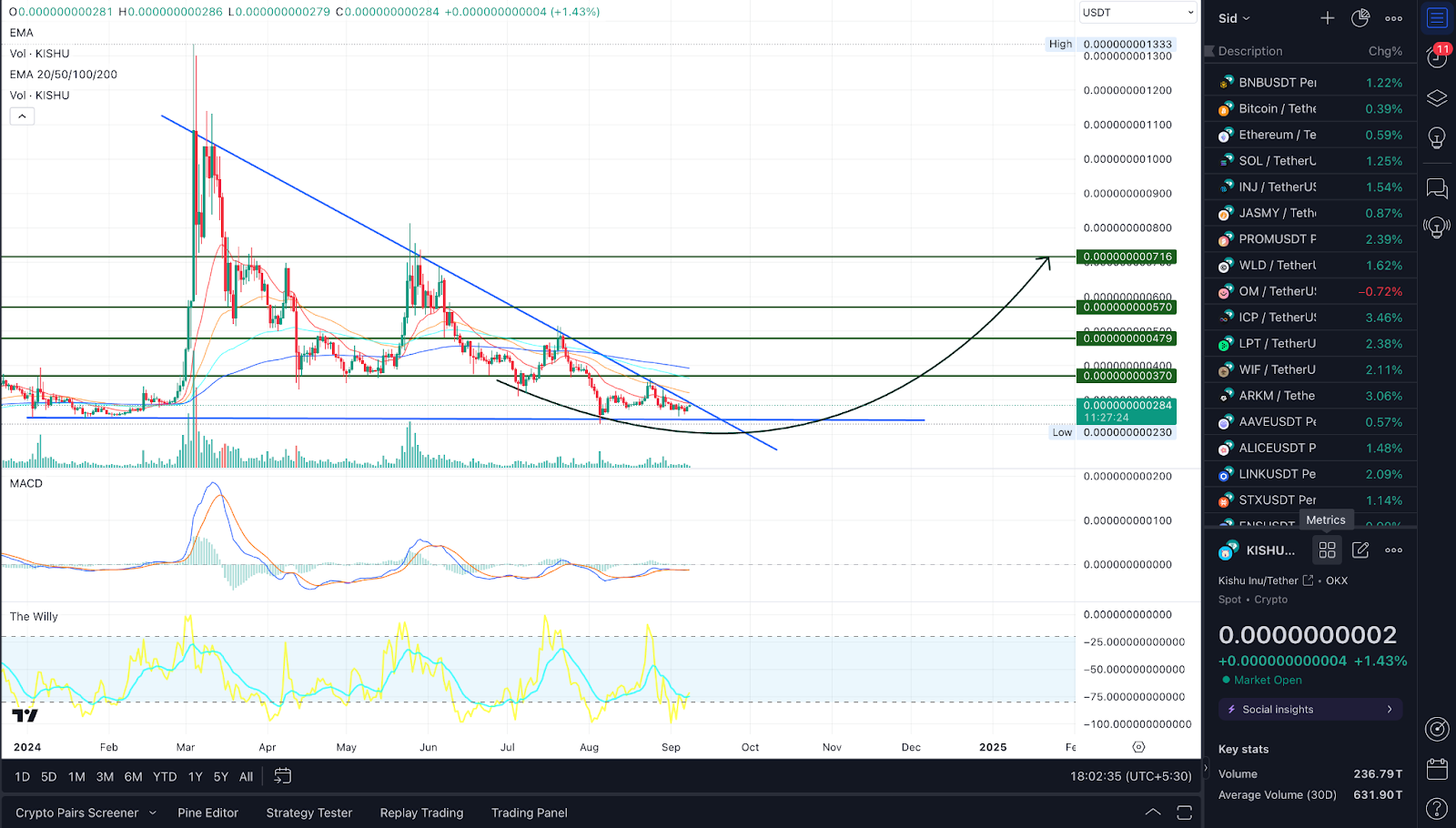Select the 1Y time range
The height and width of the screenshot is (828, 1456).
[x=195, y=776]
